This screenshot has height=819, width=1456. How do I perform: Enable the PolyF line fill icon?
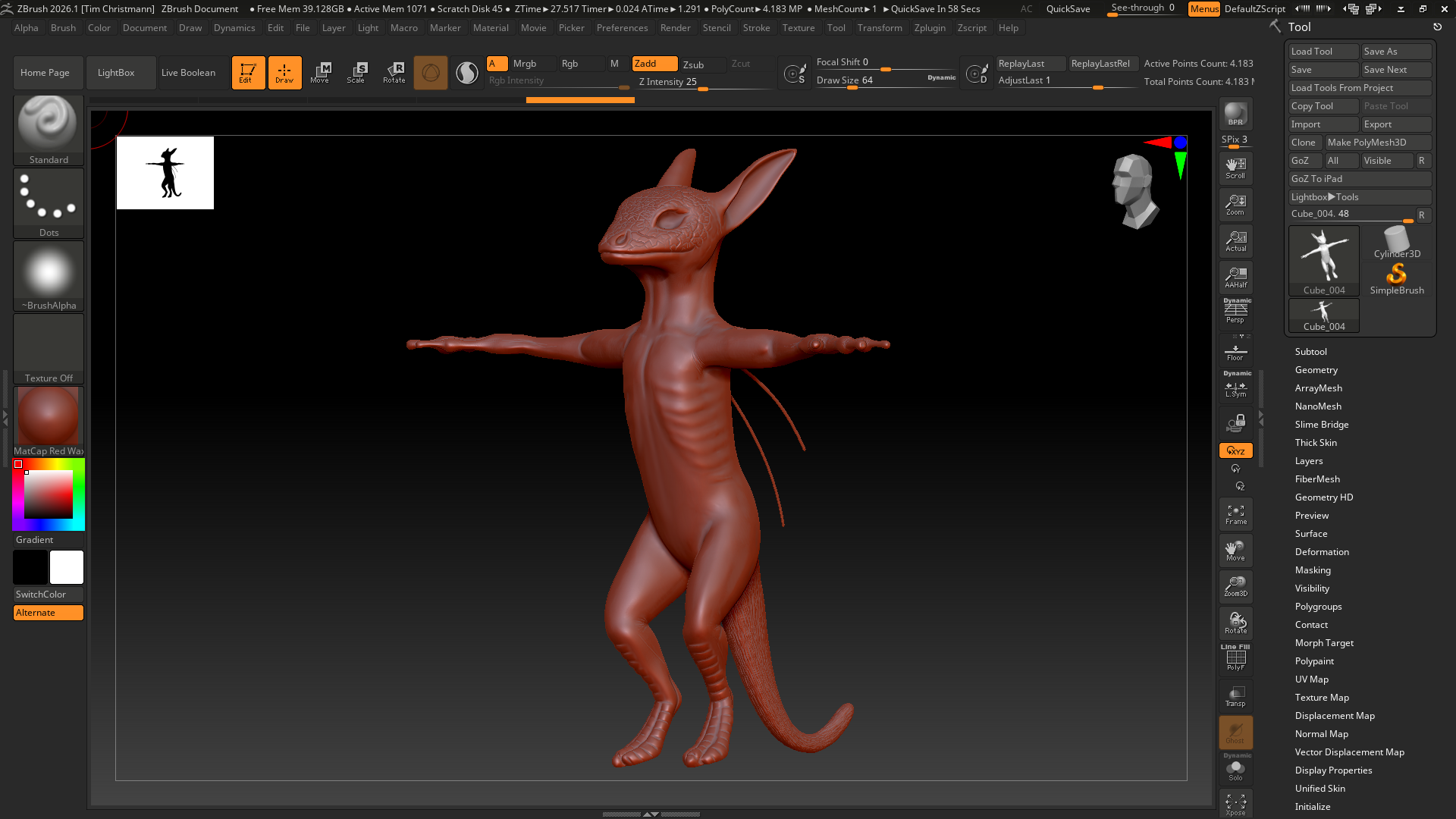pyautogui.click(x=1235, y=659)
